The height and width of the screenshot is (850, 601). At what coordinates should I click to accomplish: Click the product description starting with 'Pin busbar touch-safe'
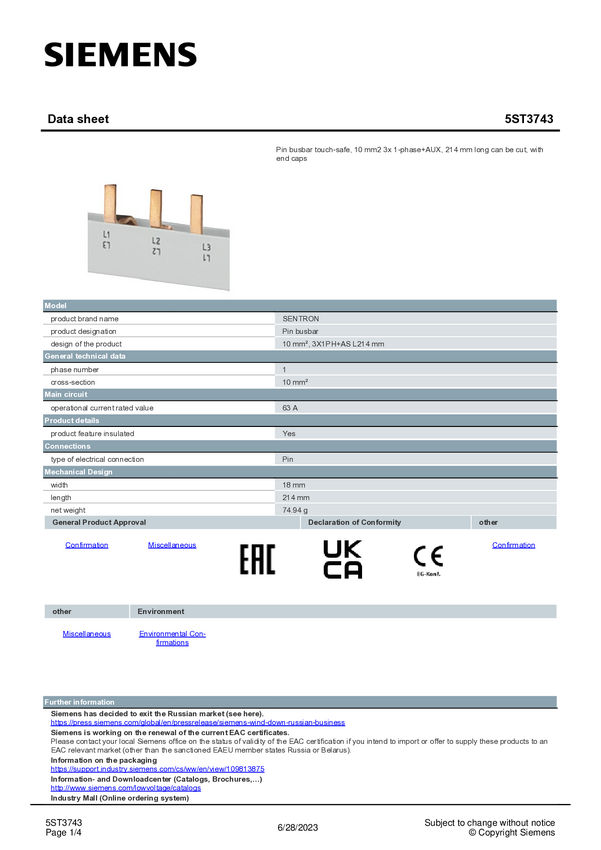(x=410, y=154)
